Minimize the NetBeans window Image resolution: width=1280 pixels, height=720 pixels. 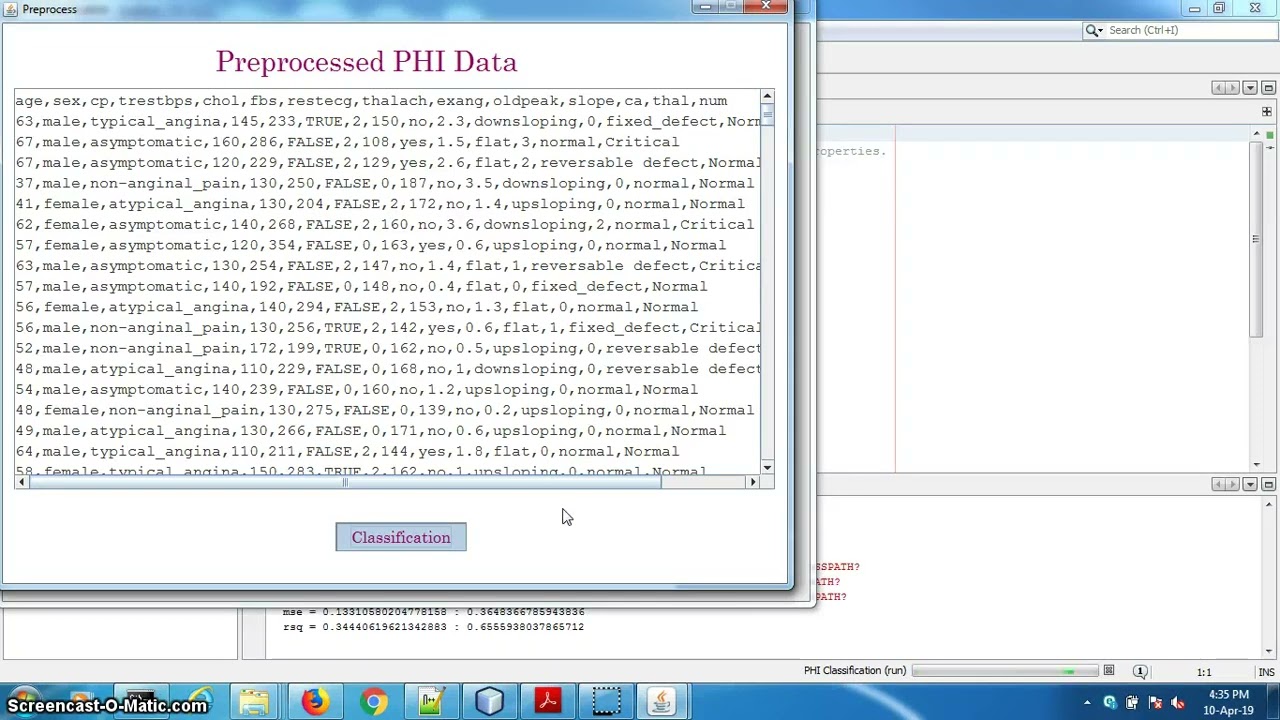click(1195, 8)
